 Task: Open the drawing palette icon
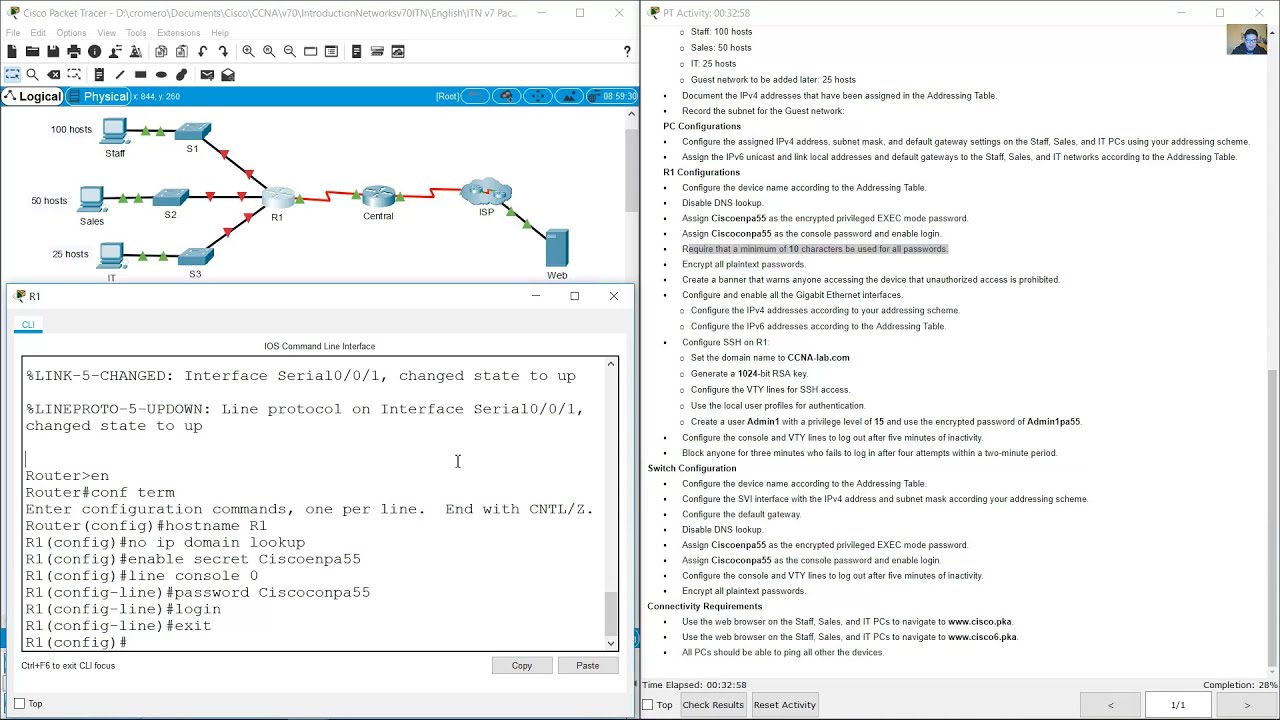pos(310,51)
